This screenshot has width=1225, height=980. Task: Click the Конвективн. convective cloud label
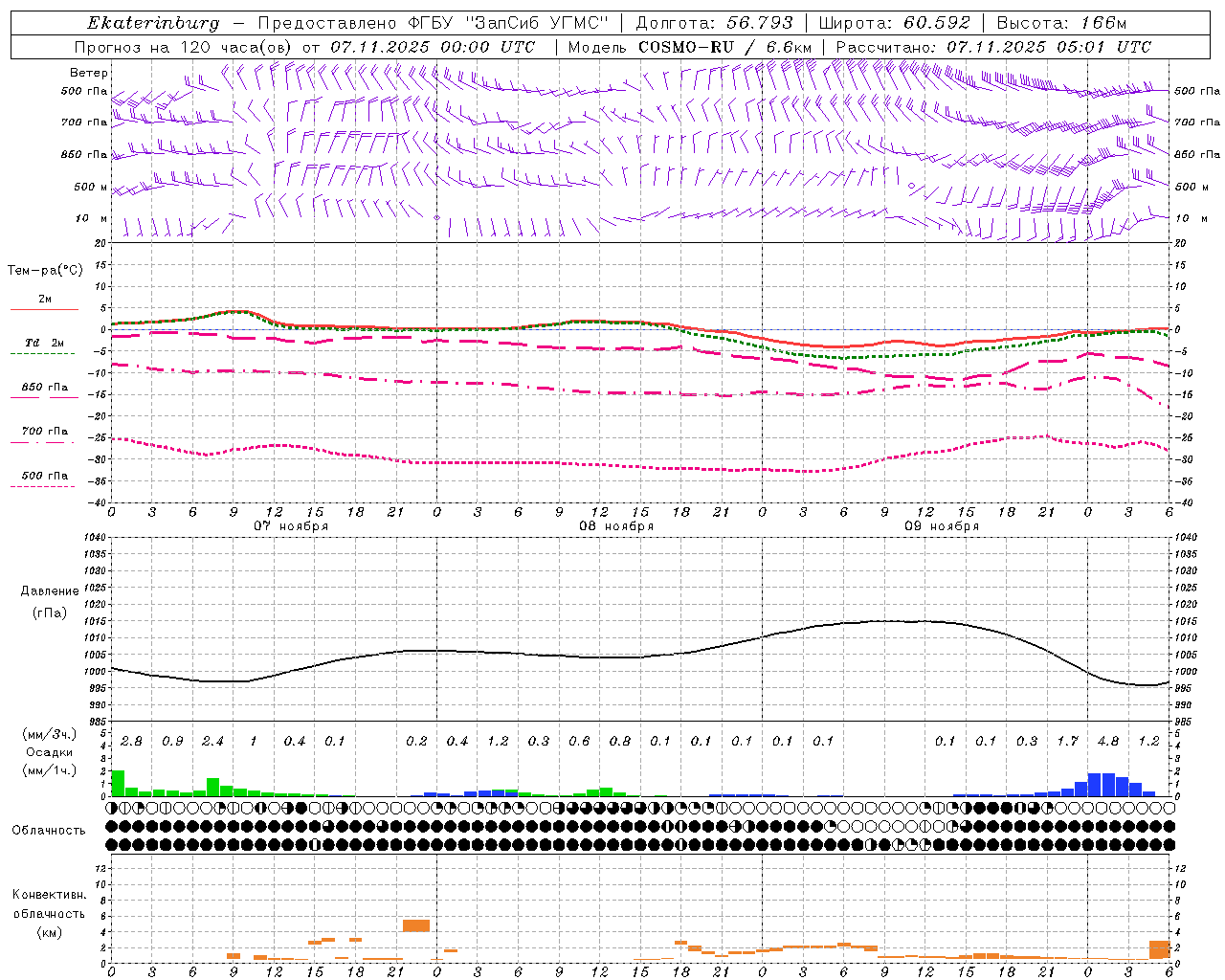tap(49, 895)
